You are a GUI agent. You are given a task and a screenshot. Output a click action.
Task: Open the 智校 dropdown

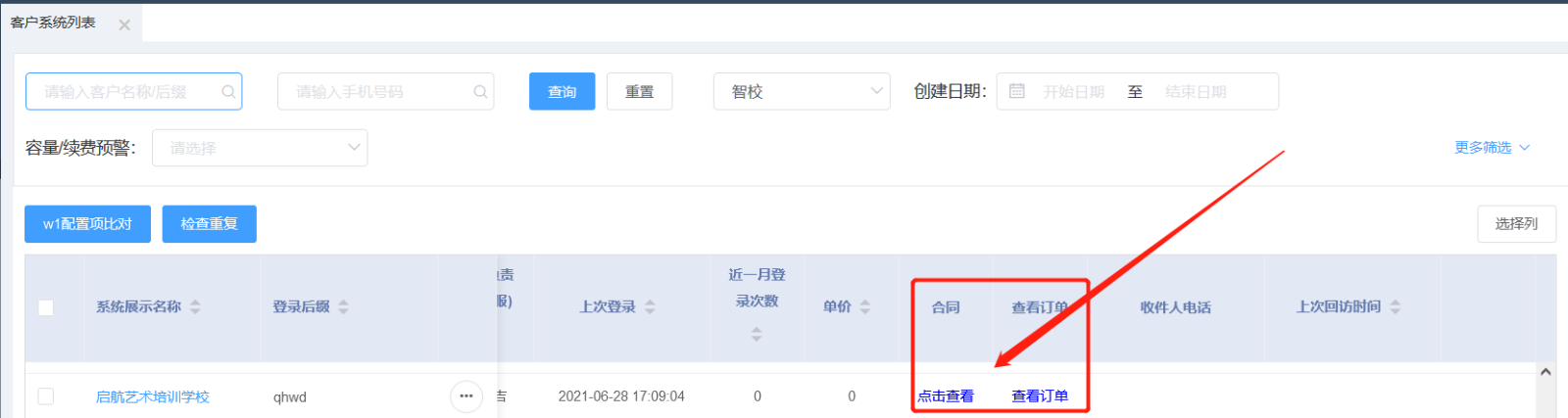point(802,91)
